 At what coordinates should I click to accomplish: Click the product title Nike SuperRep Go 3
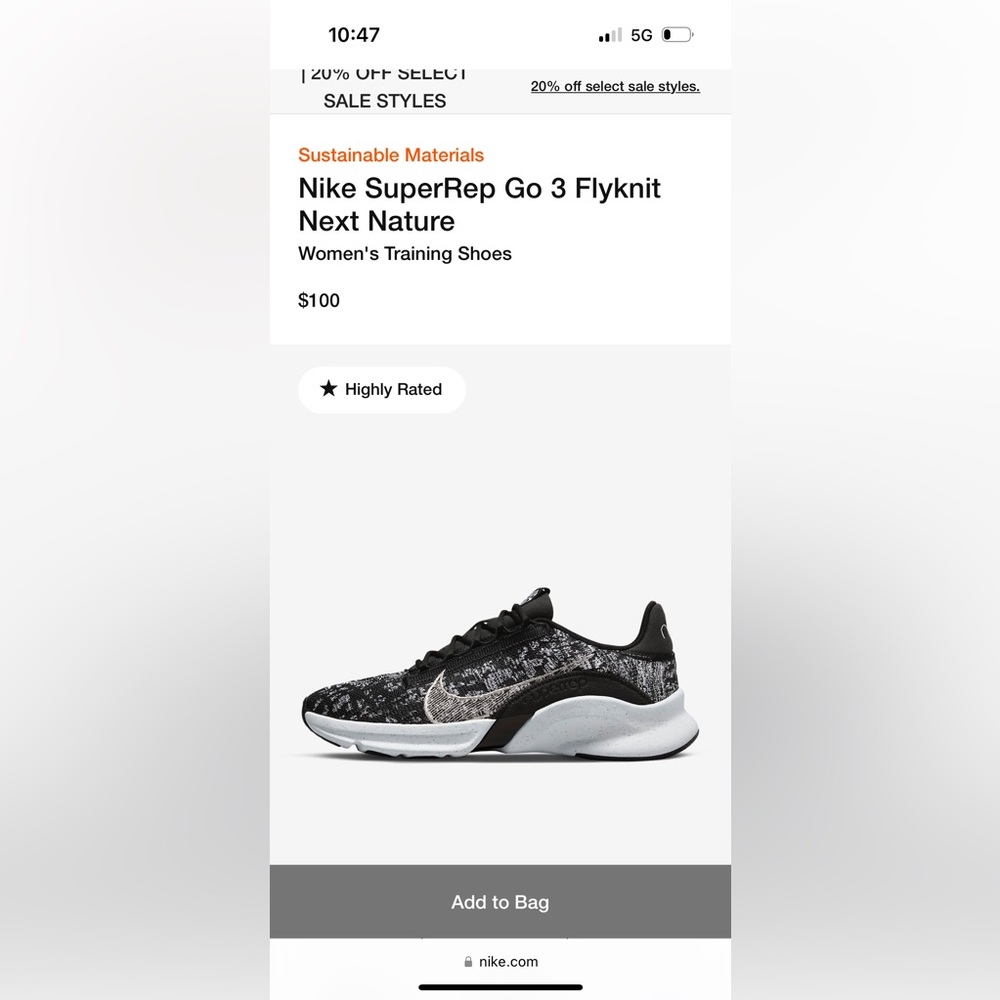479,188
